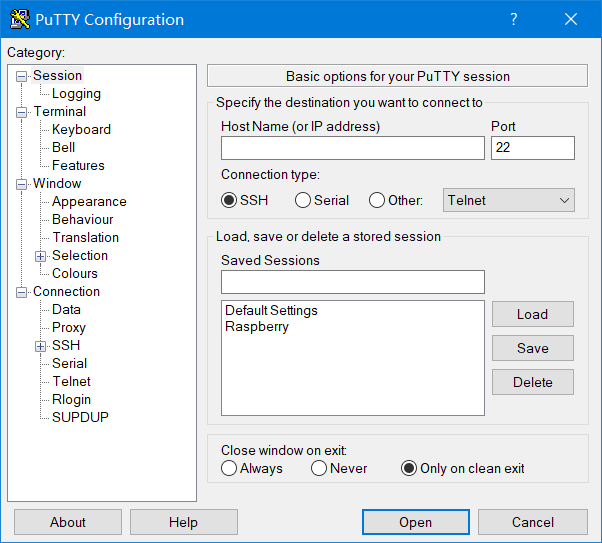
Task: Click the Load button
Action: point(533,315)
